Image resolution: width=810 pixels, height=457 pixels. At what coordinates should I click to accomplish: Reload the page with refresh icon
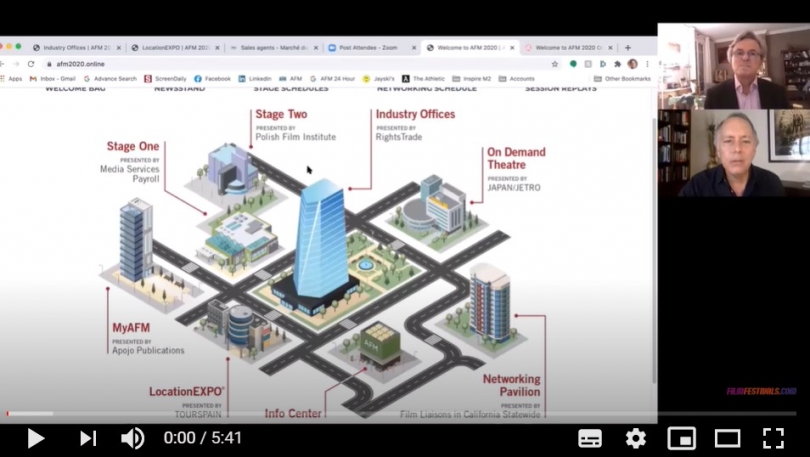coord(31,64)
